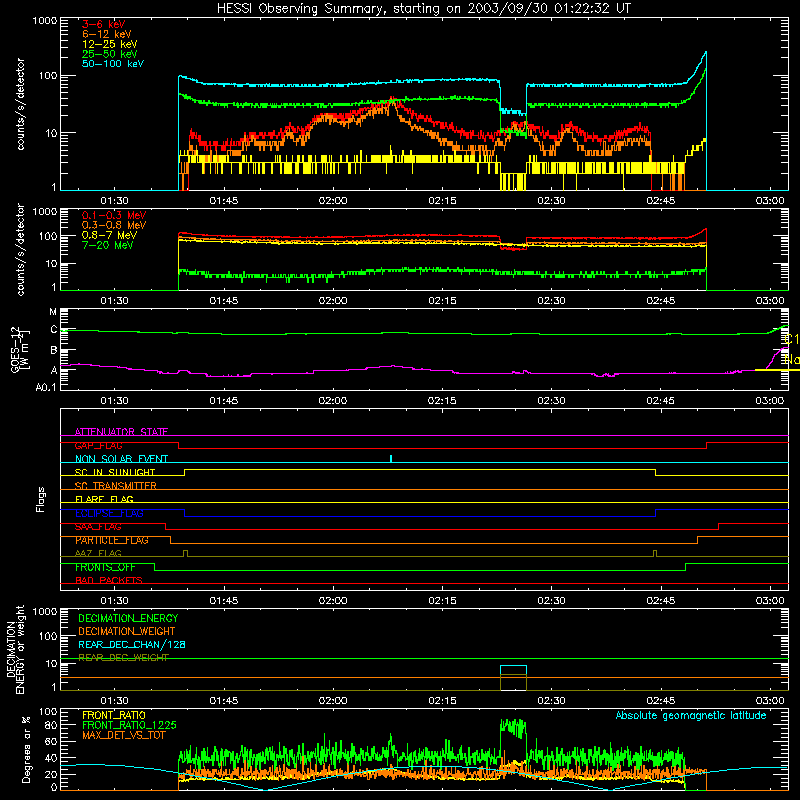Click the 01:45 tick label under flags panel
Viewport: 800px width, 800px height.
pos(223,601)
